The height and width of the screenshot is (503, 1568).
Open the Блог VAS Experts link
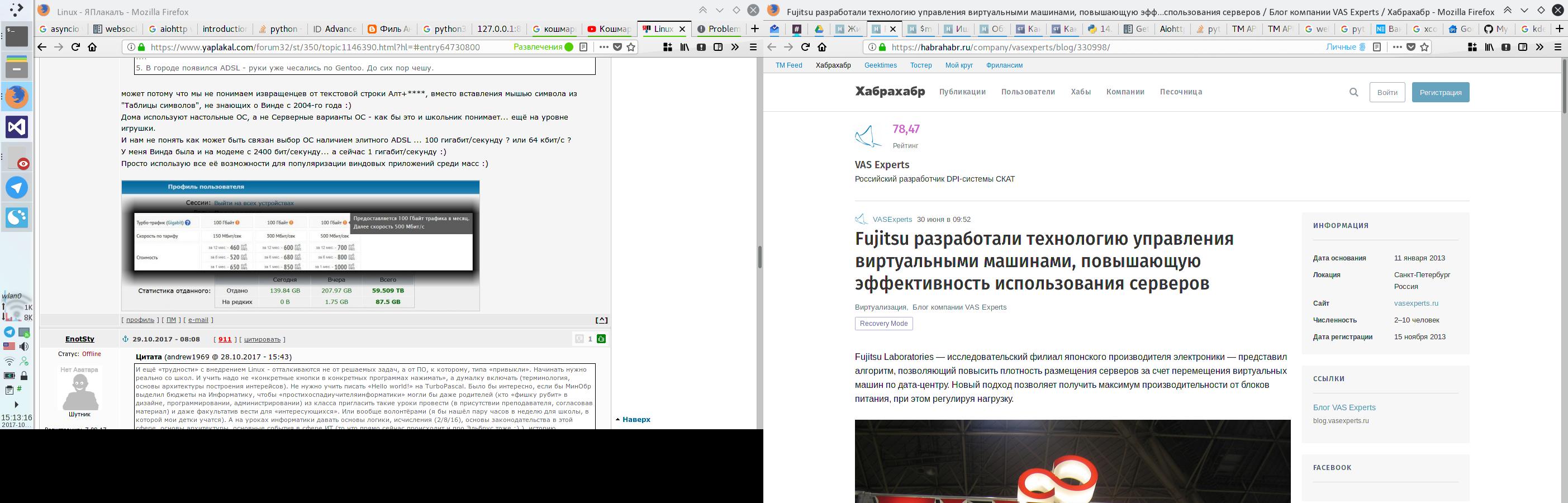click(1344, 407)
